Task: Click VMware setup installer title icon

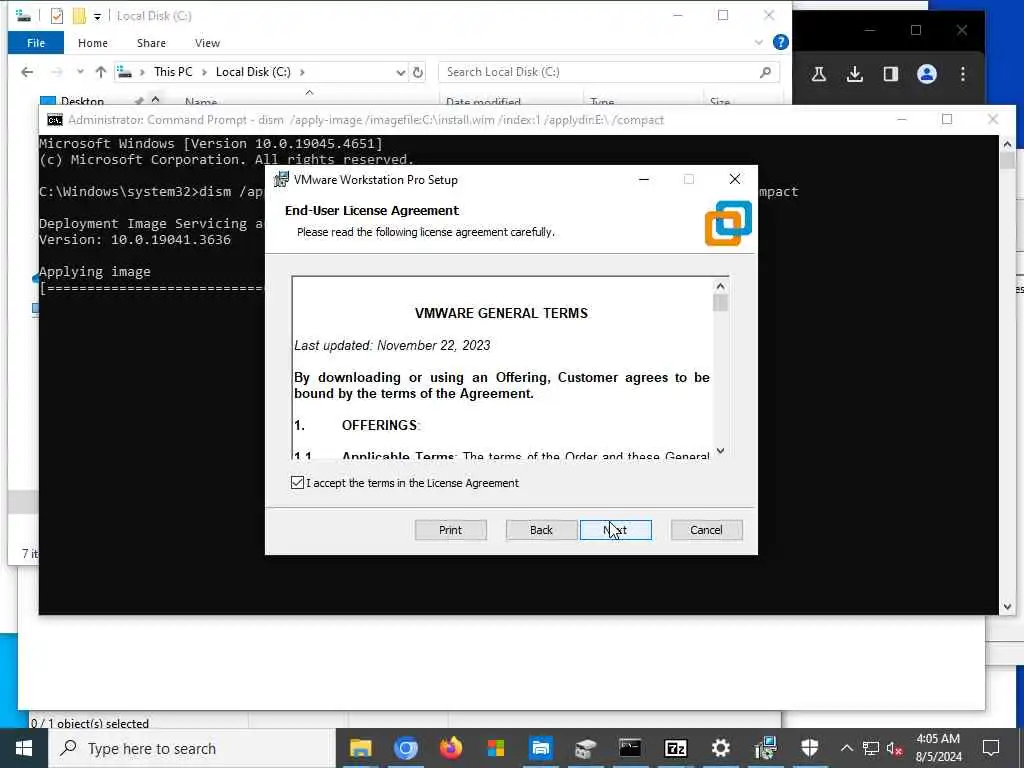Action: (x=281, y=179)
